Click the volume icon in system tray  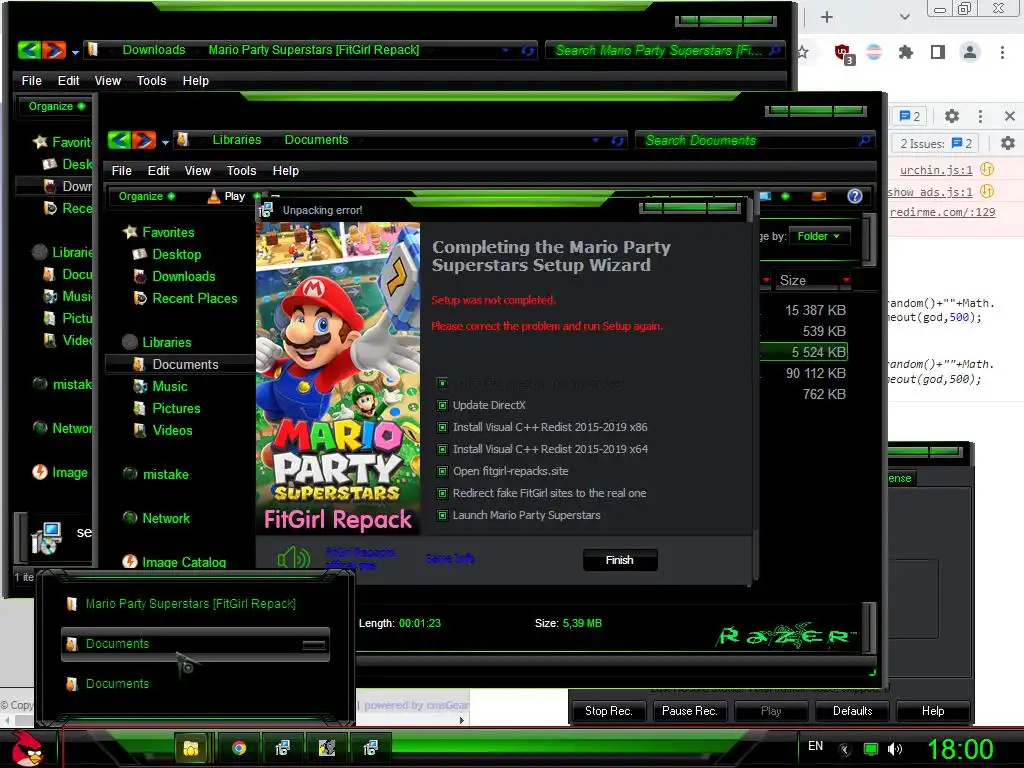tap(895, 749)
